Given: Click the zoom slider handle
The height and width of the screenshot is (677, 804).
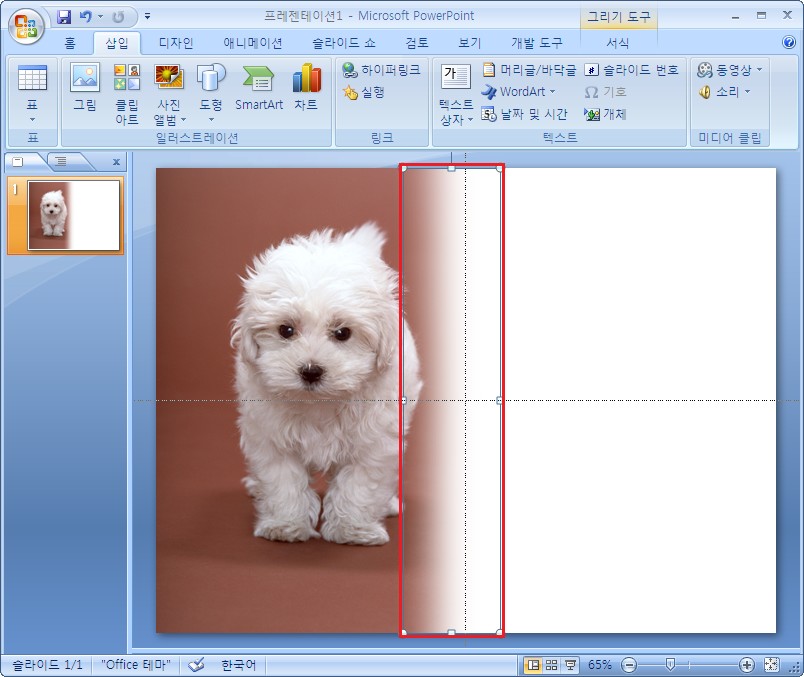Looking at the screenshot, I should point(670,665).
